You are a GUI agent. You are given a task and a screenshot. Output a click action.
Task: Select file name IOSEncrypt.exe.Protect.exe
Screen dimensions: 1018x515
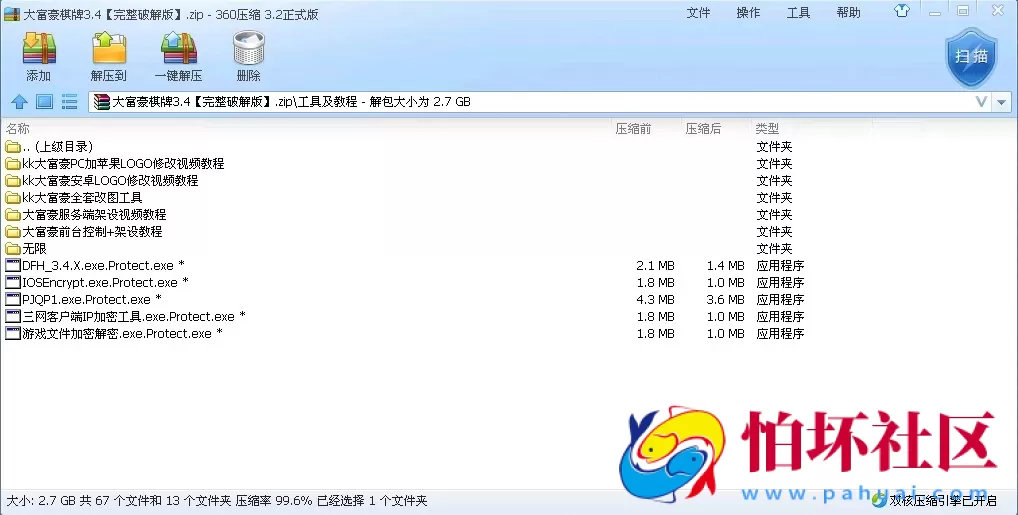click(x=100, y=283)
